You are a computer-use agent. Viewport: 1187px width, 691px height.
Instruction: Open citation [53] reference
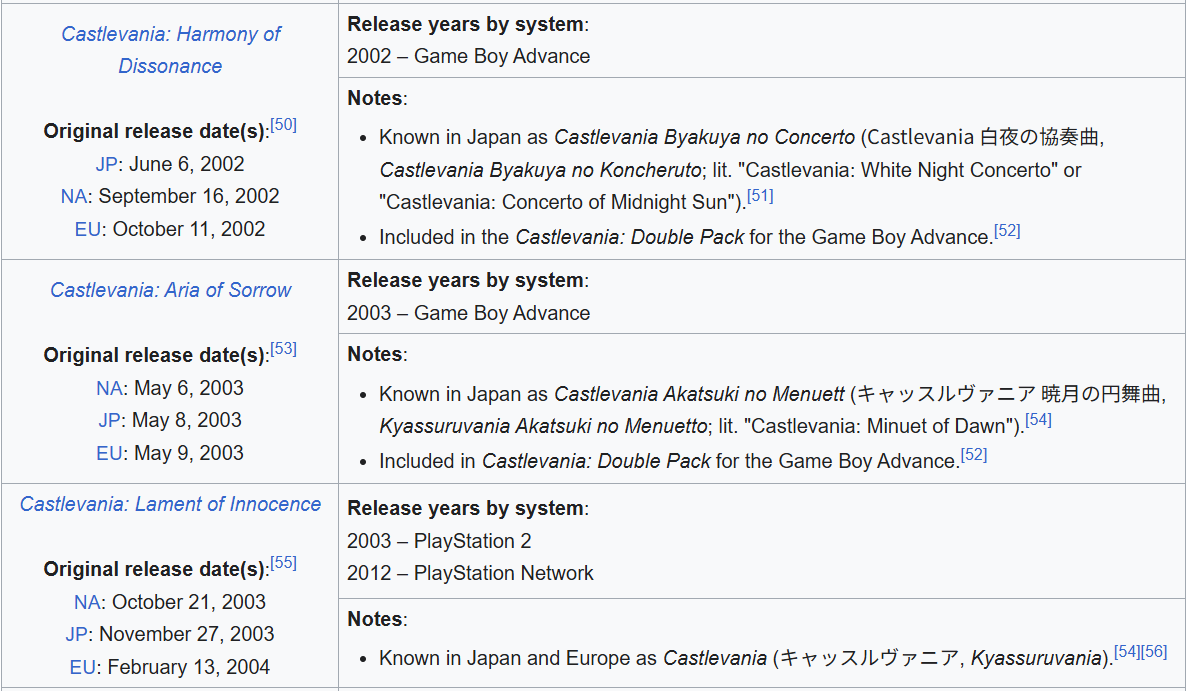283,349
